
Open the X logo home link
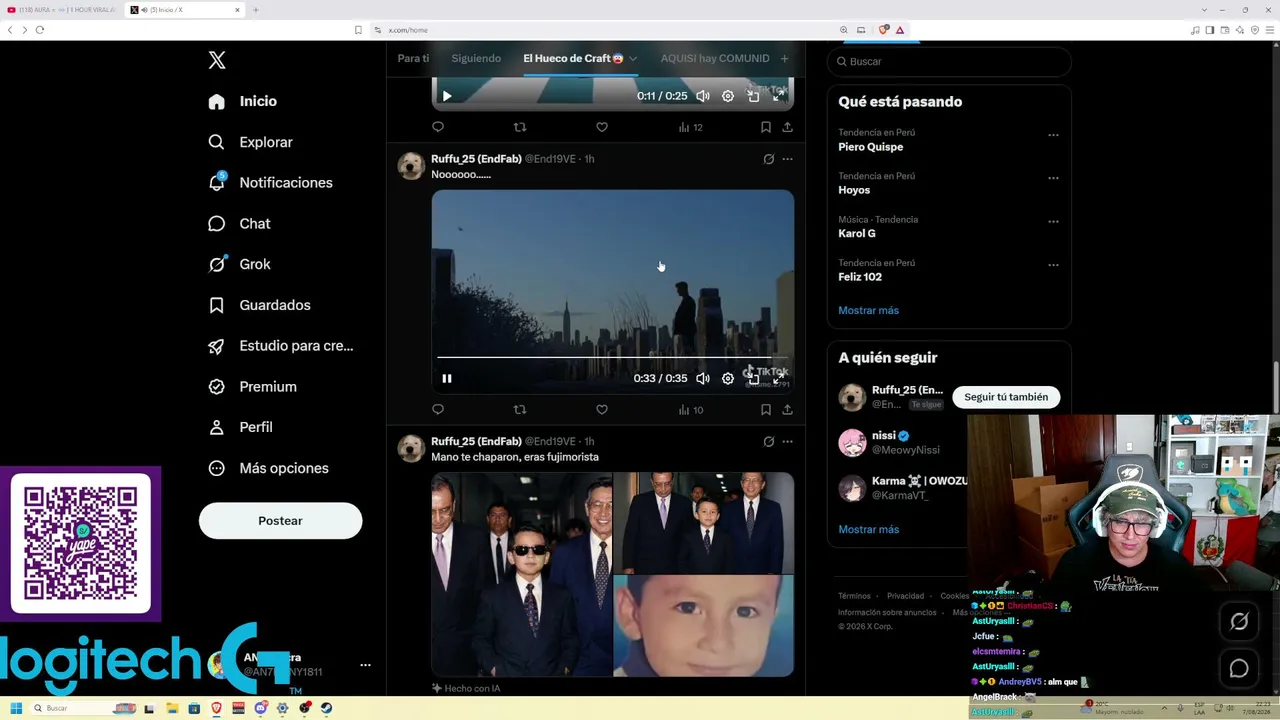[x=217, y=60]
